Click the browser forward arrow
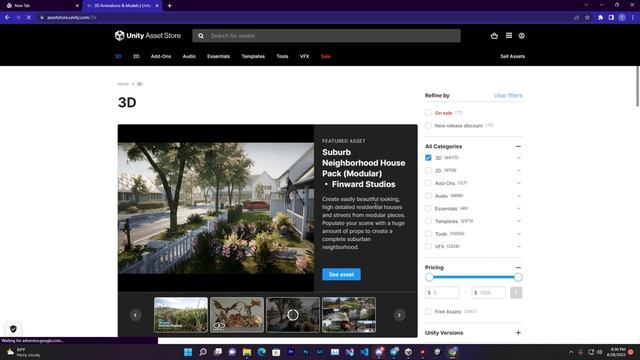 pyautogui.click(x=18, y=18)
